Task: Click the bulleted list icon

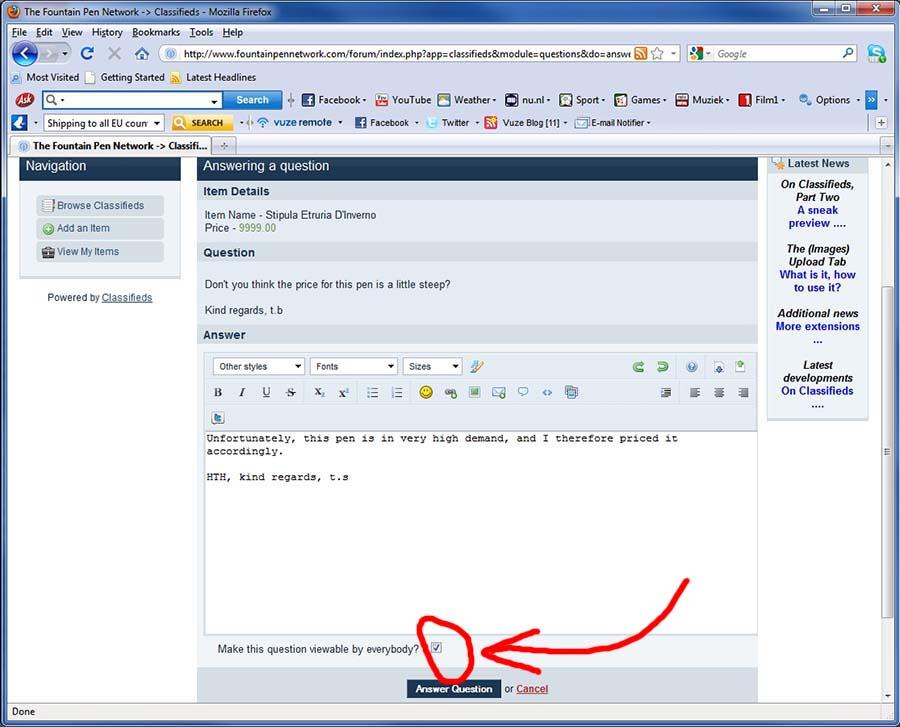Action: [373, 393]
